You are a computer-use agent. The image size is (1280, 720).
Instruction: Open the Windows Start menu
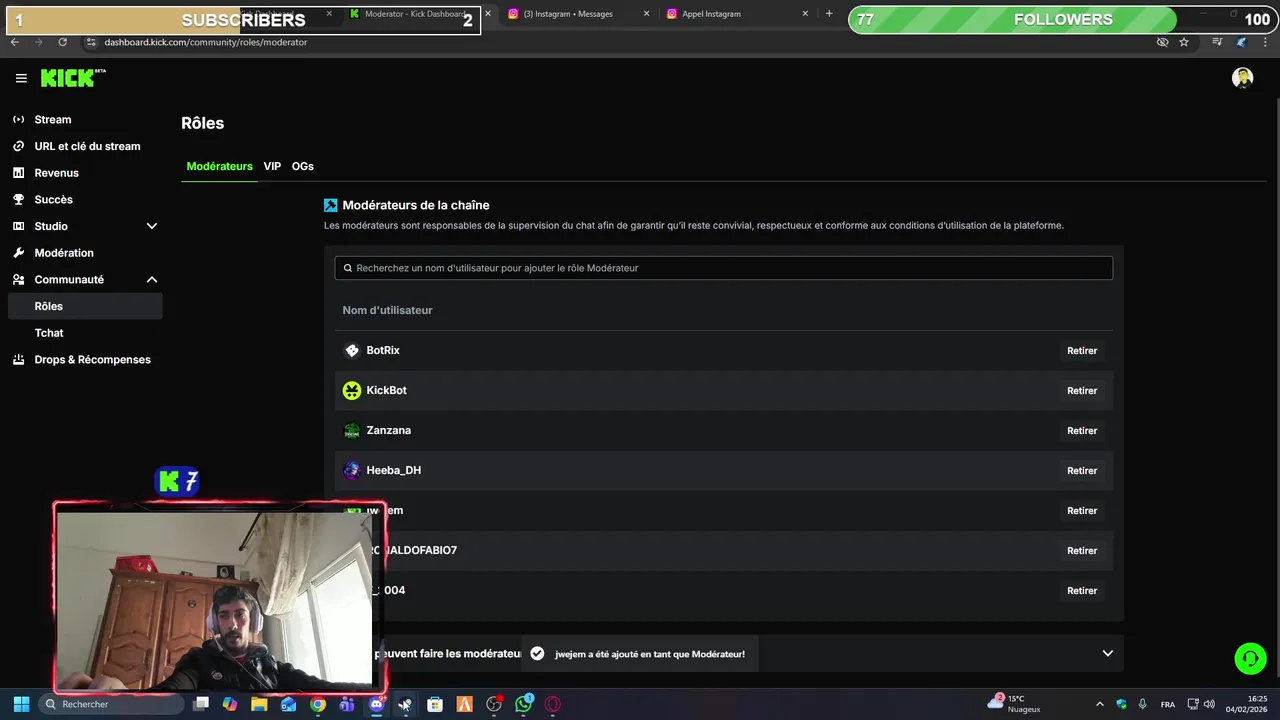point(21,704)
